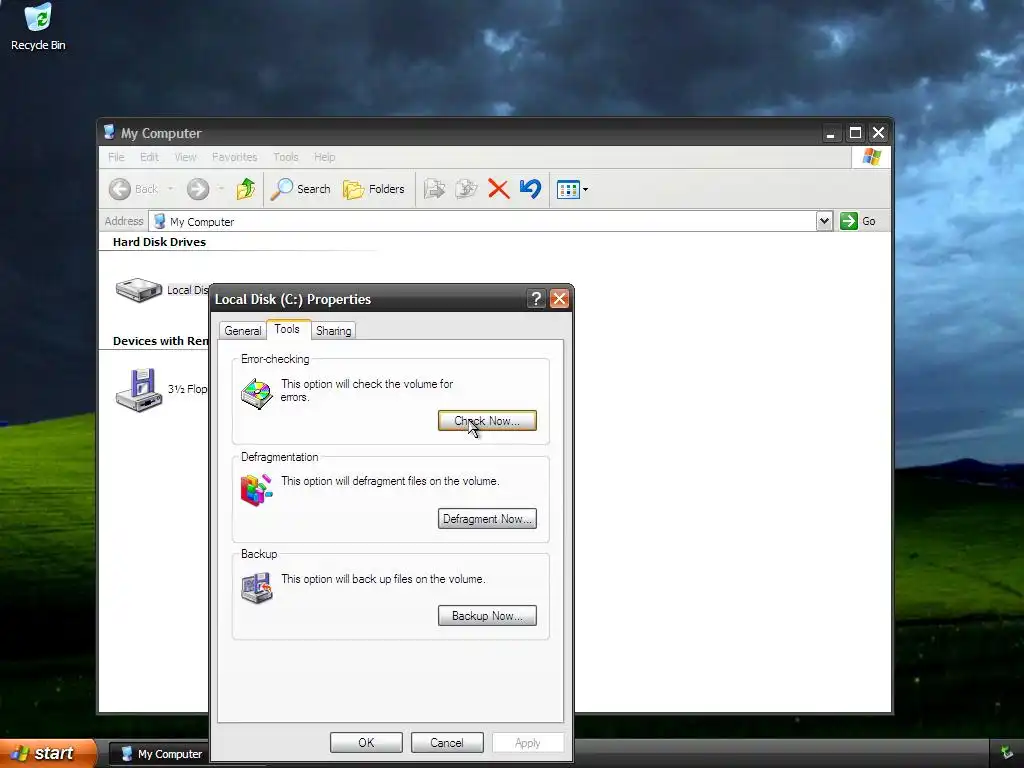The width and height of the screenshot is (1024, 768).
Task: Close the Local Disk Properties dialog
Action: point(560,298)
